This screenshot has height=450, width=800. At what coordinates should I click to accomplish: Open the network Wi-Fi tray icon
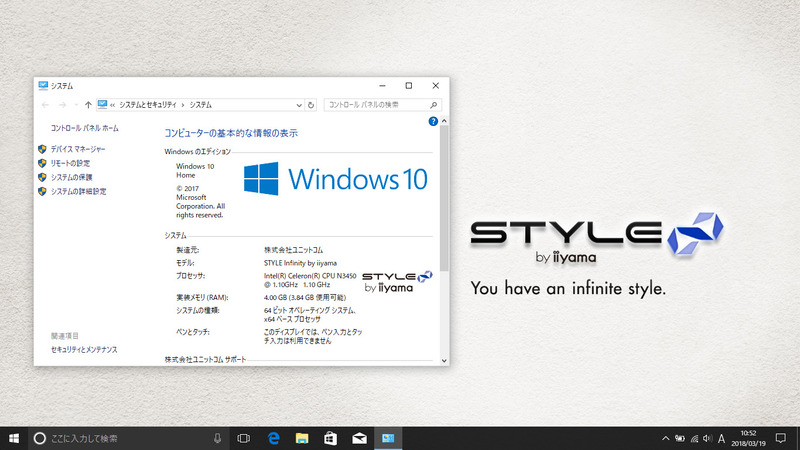(694, 438)
